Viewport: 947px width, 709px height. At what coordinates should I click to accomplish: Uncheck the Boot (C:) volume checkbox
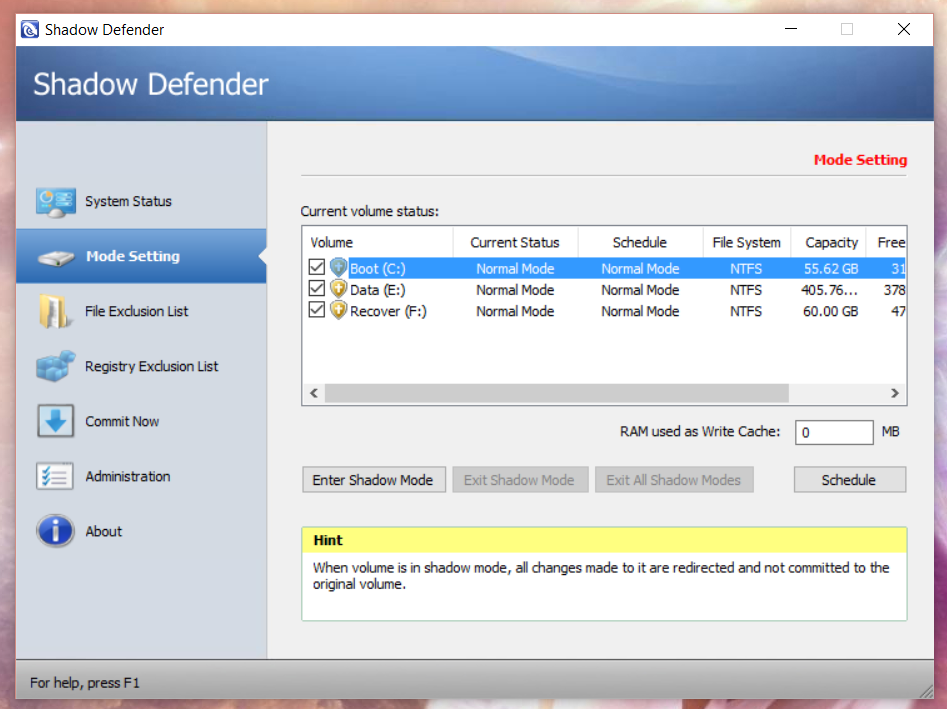[x=316, y=267]
